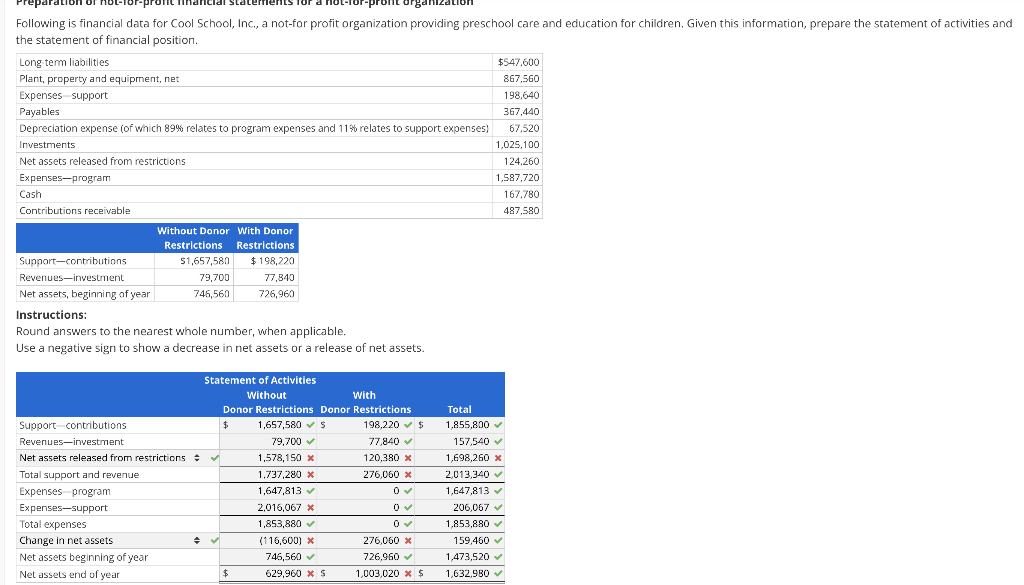
Task: Click the green check next to 2,013,340
Action: click(x=498, y=475)
